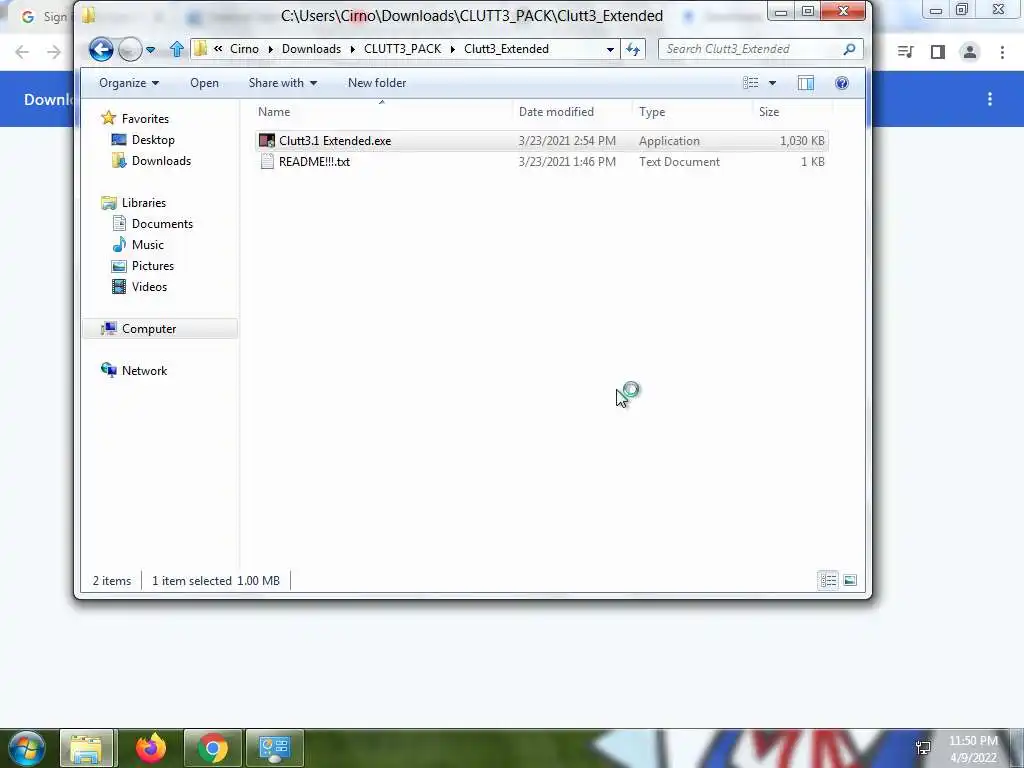Open the Share with menu
Screen dimensions: 1024x768
click(x=282, y=83)
